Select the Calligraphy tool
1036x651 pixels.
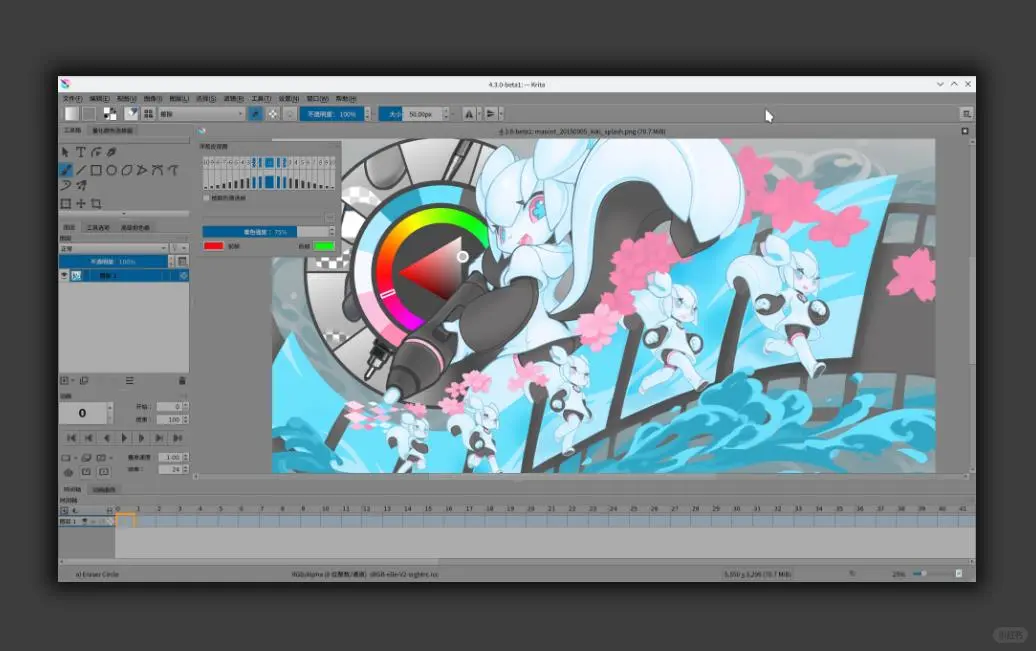point(112,153)
